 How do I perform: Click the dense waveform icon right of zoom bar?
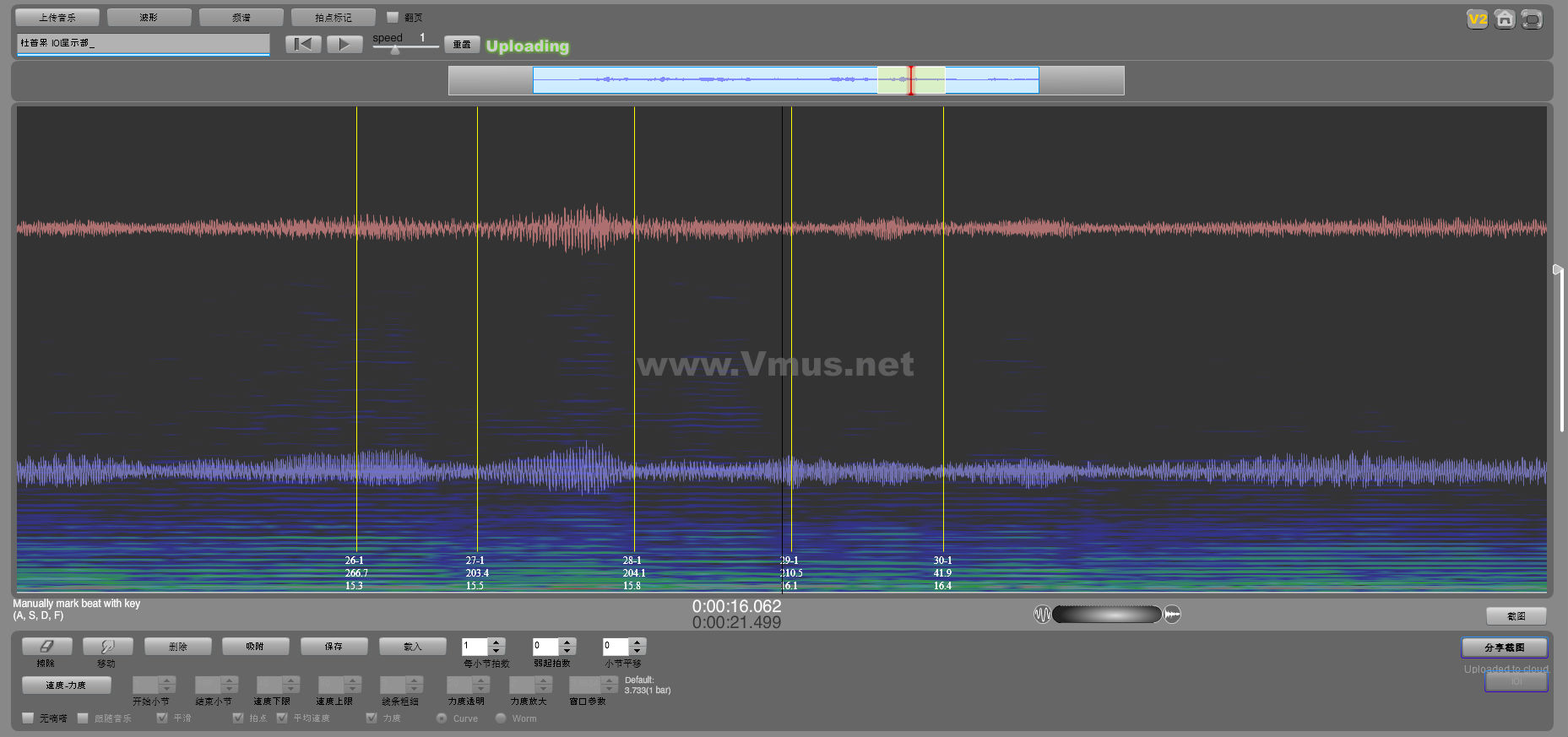(x=1172, y=615)
